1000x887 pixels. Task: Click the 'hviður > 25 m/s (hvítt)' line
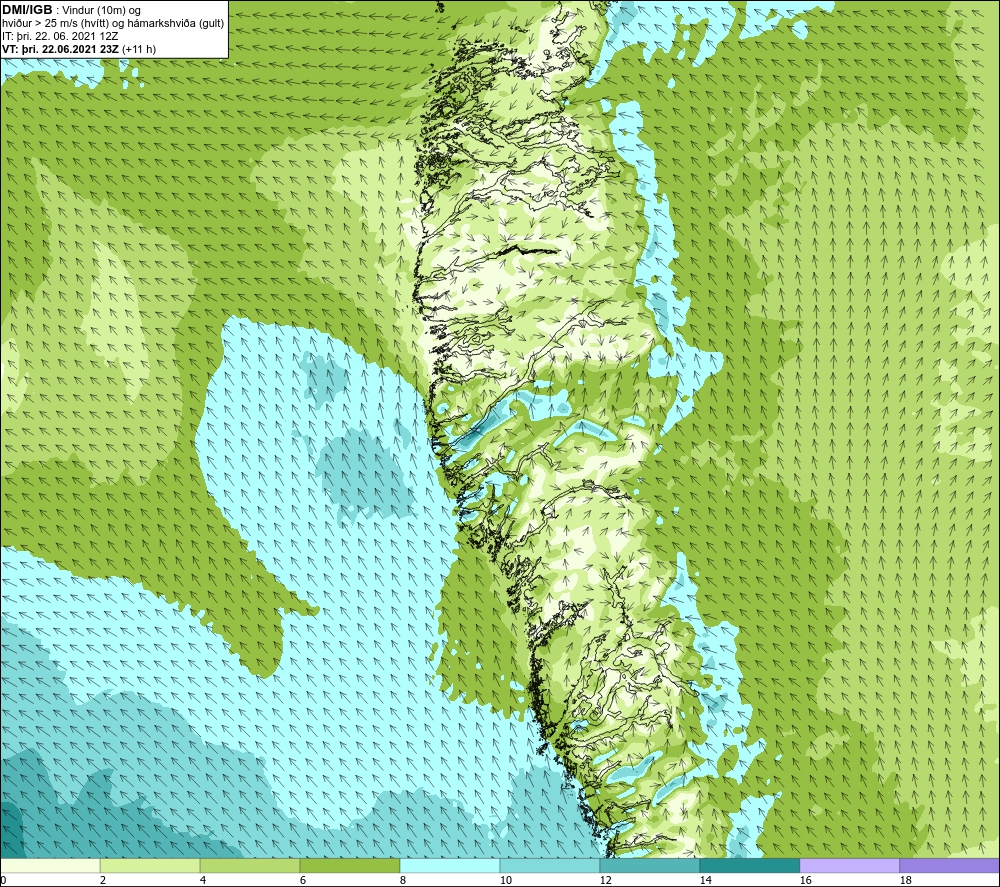click(55, 24)
